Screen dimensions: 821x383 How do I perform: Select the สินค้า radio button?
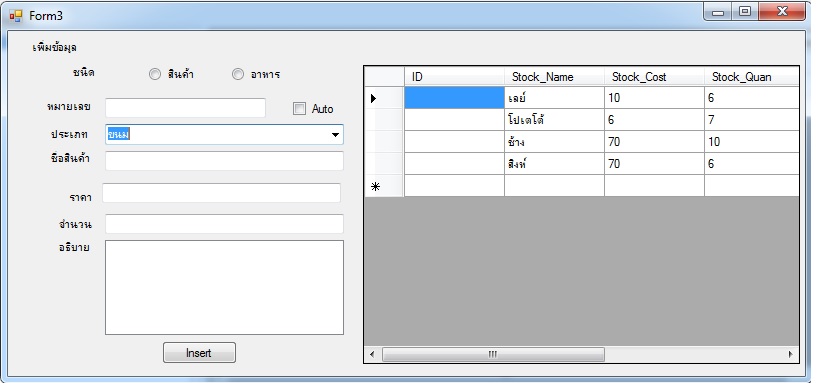click(x=154, y=74)
